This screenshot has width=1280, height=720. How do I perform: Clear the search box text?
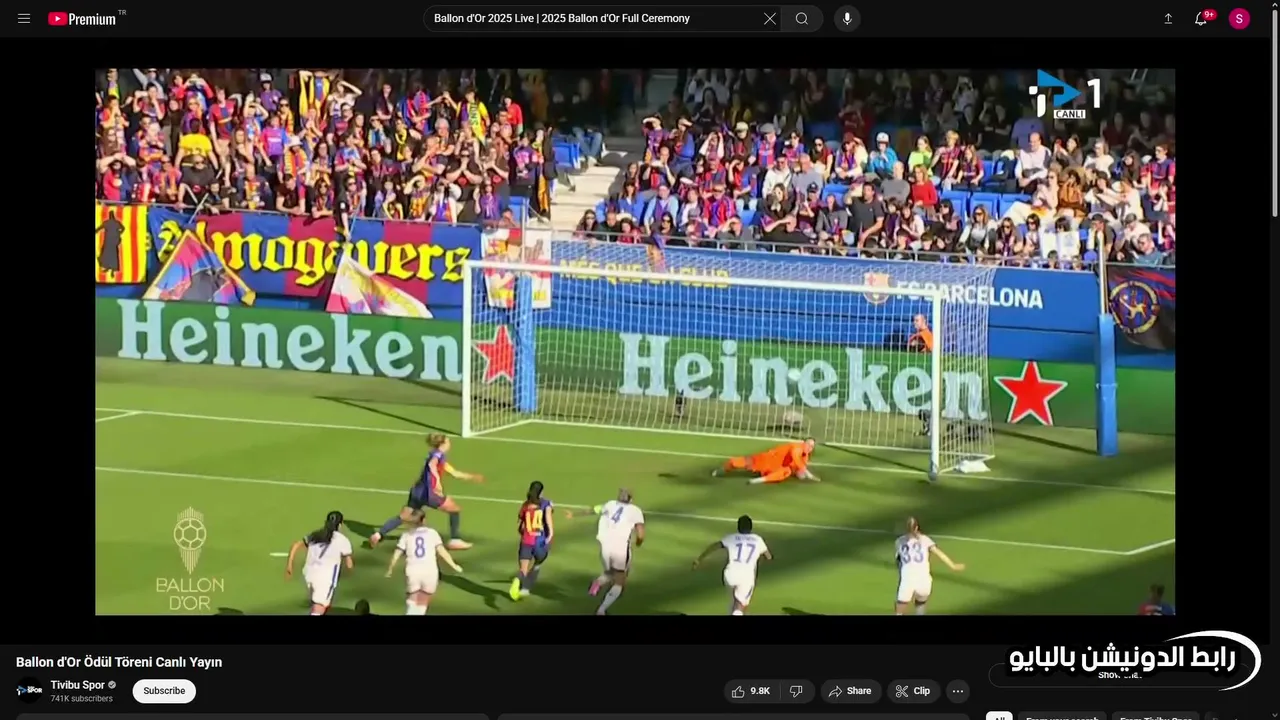770,18
